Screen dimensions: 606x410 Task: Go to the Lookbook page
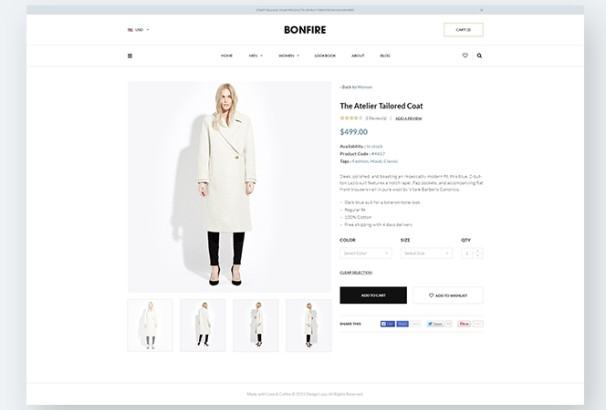tap(325, 56)
